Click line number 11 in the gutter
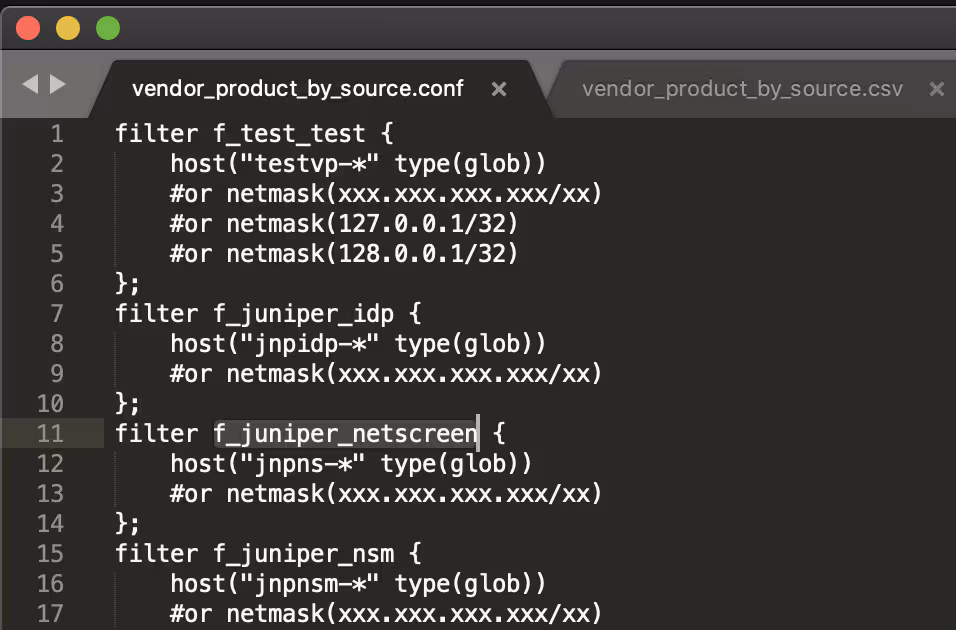This screenshot has height=630, width=956. (50, 433)
